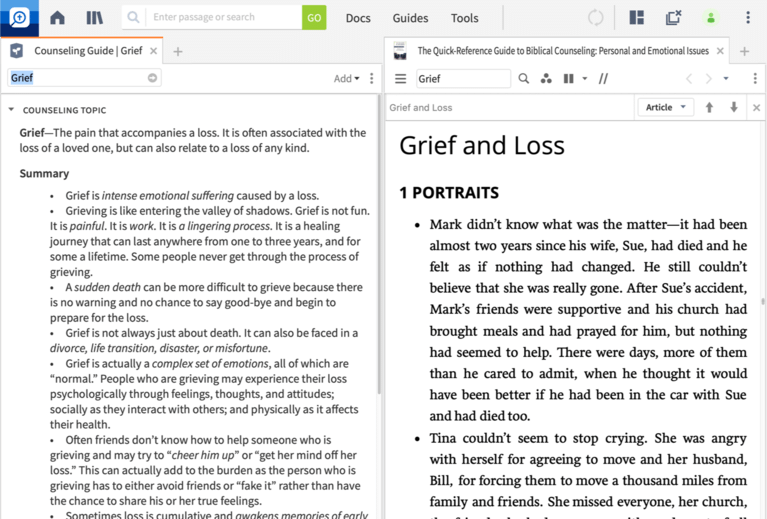The width and height of the screenshot is (767, 519).
Task: Click the Grief and Loss article title
Action: [482, 145]
